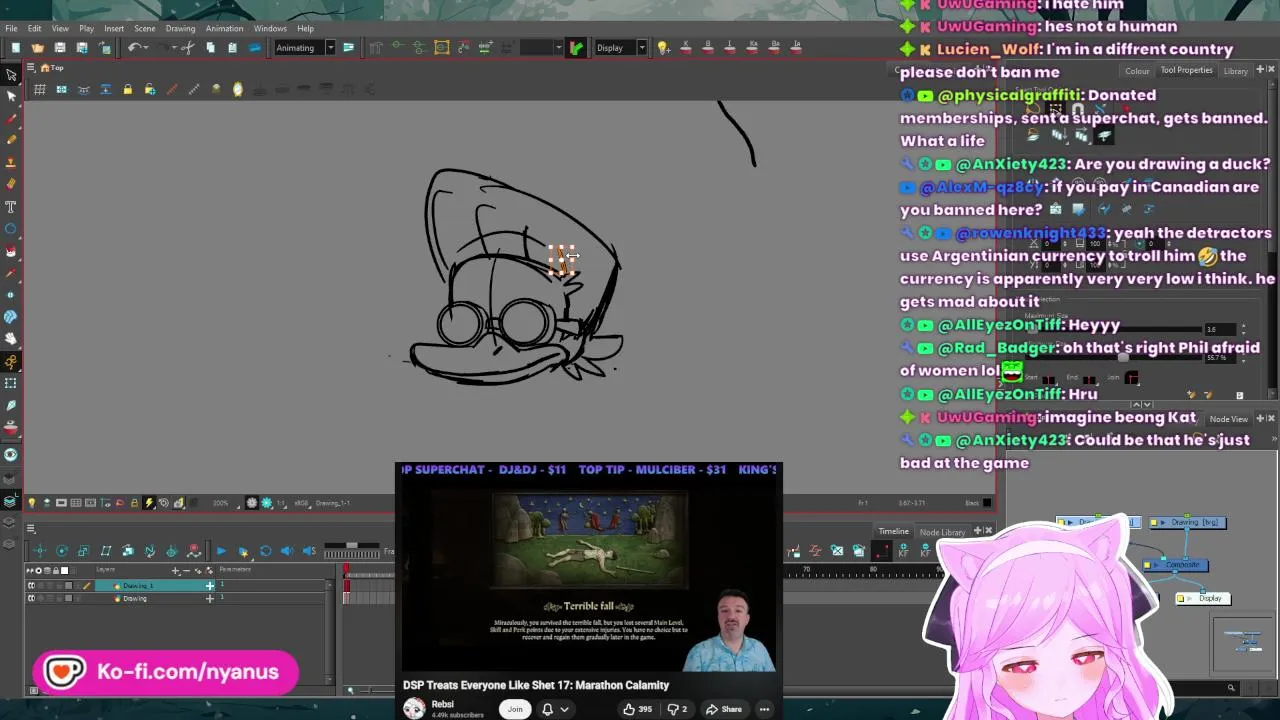The height and width of the screenshot is (720, 1280).
Task: Click the red onion skin line icon
Action: pos(171,90)
